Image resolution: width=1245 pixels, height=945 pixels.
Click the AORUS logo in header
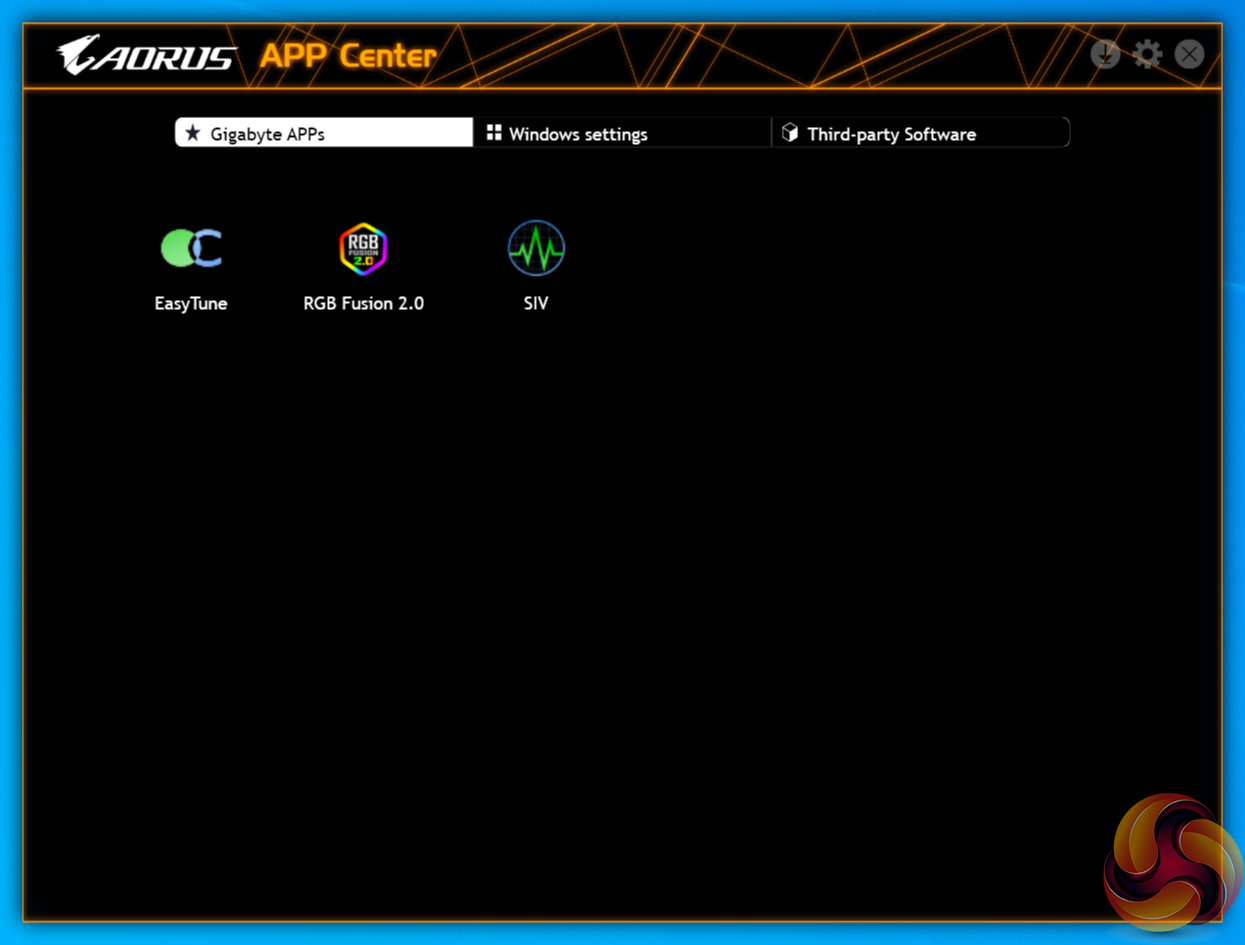point(147,55)
